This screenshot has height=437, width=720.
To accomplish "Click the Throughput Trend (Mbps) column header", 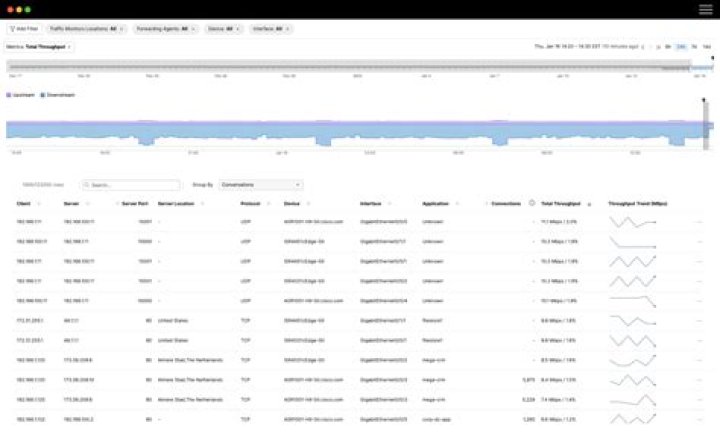I will (638, 204).
